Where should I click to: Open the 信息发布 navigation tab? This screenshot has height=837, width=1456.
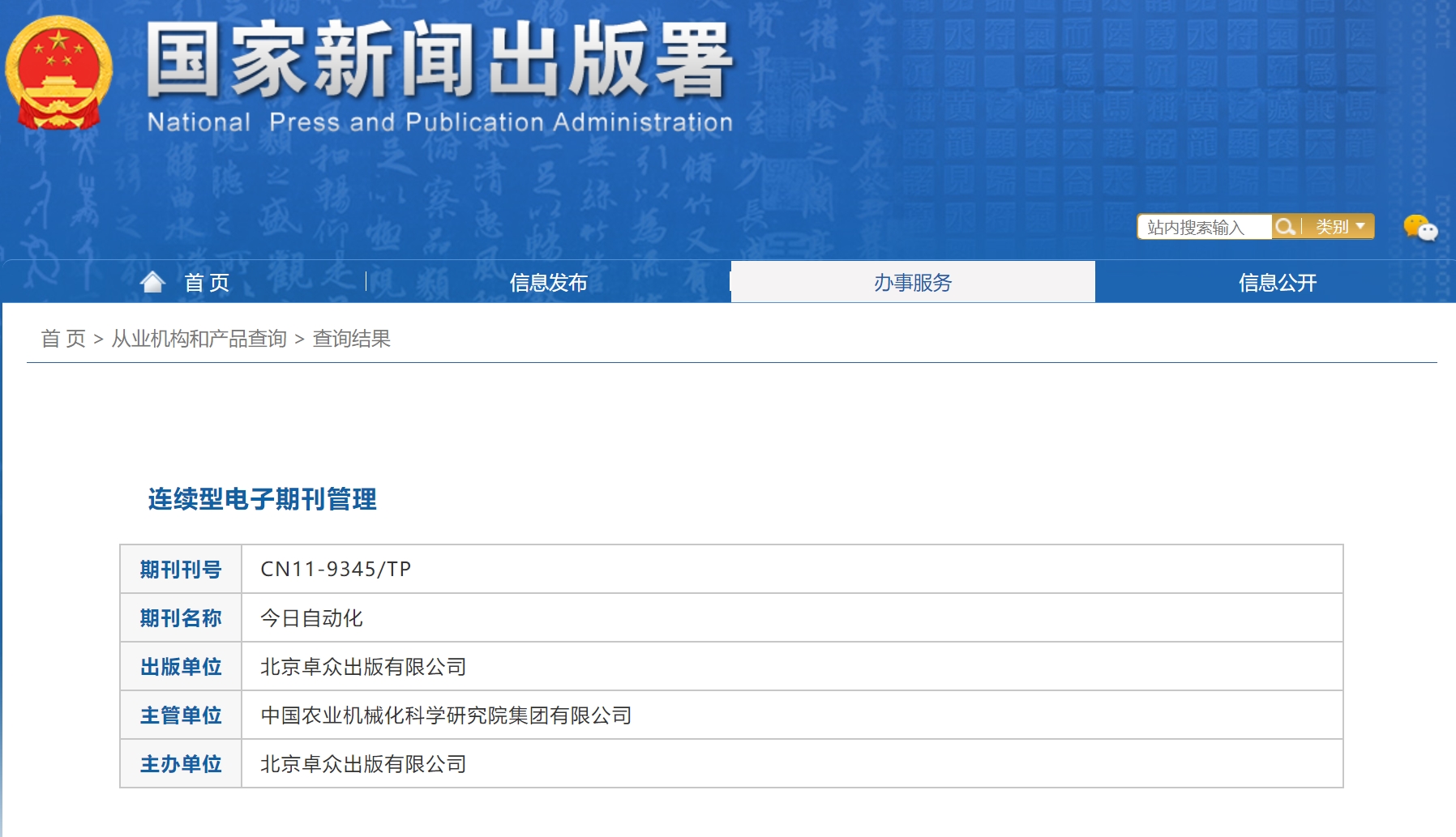[x=548, y=283]
